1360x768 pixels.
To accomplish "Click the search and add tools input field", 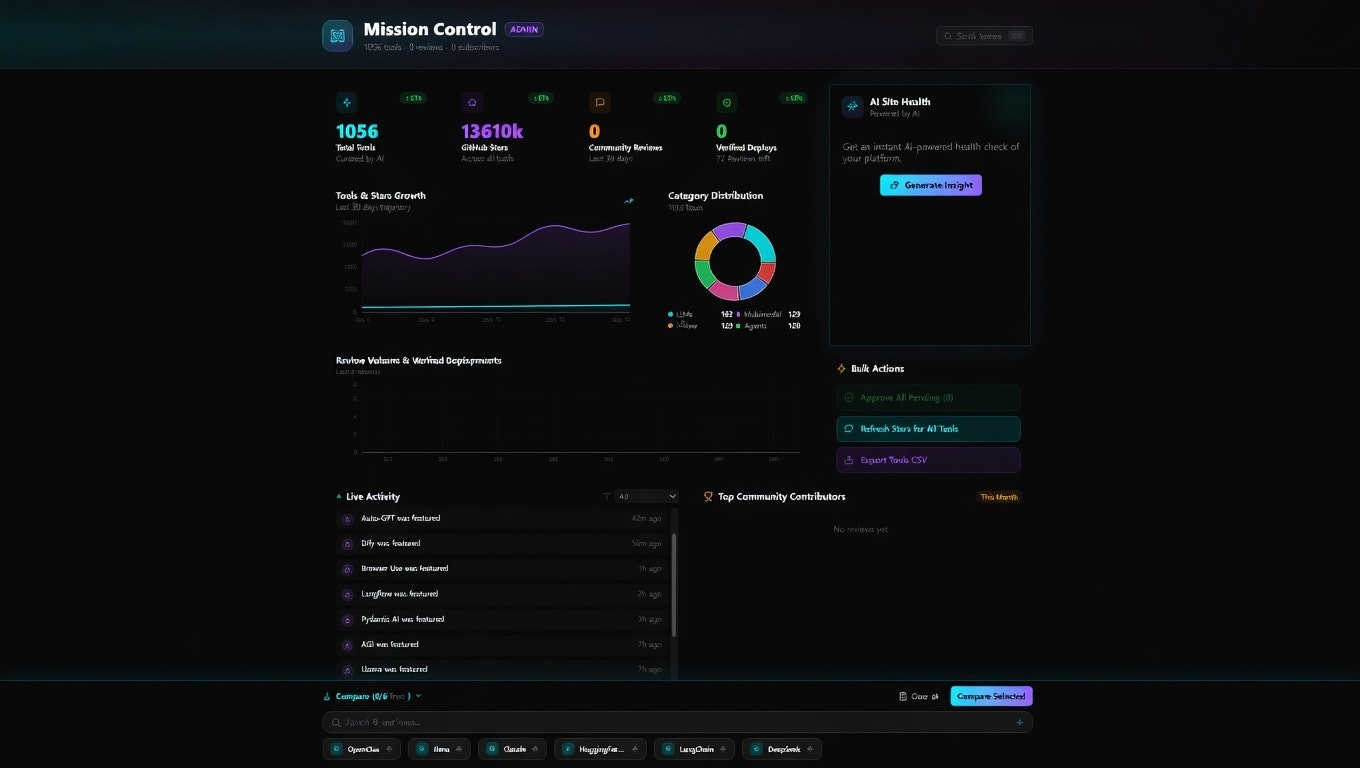I will coord(676,721).
